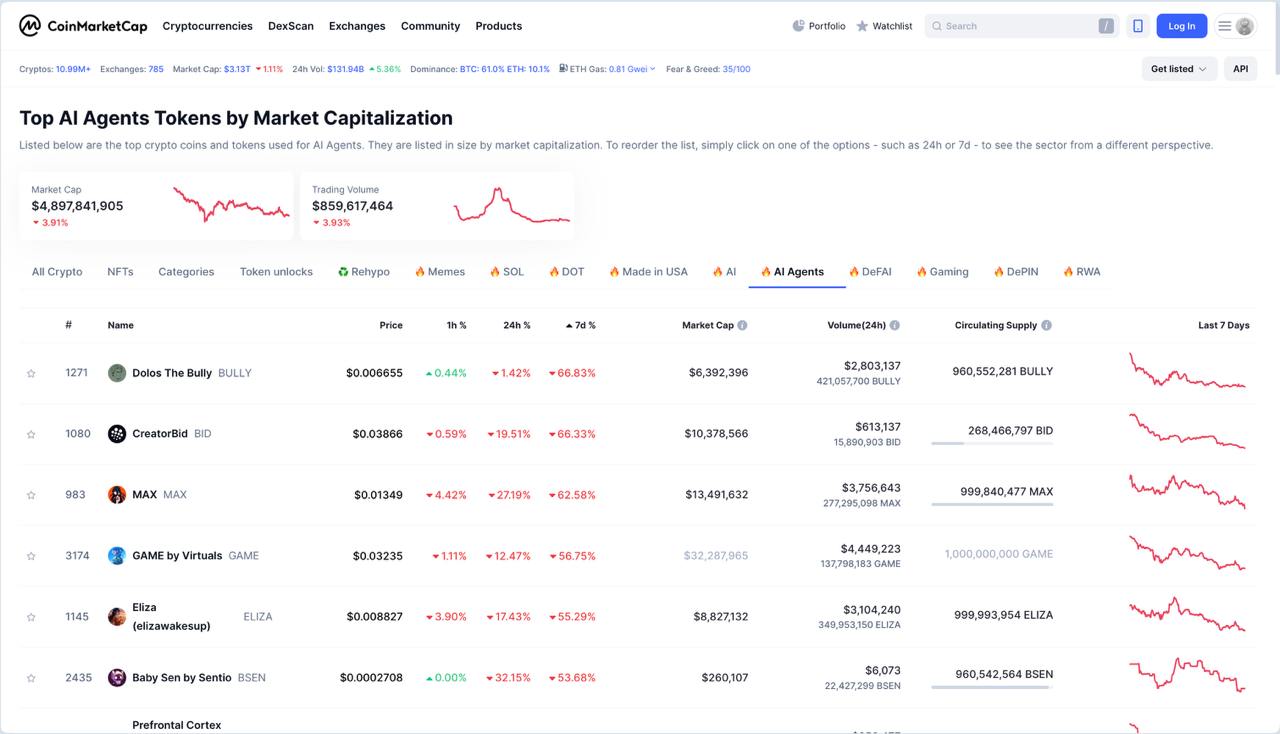
Task: Click the search magnifier icon
Action: (937, 26)
